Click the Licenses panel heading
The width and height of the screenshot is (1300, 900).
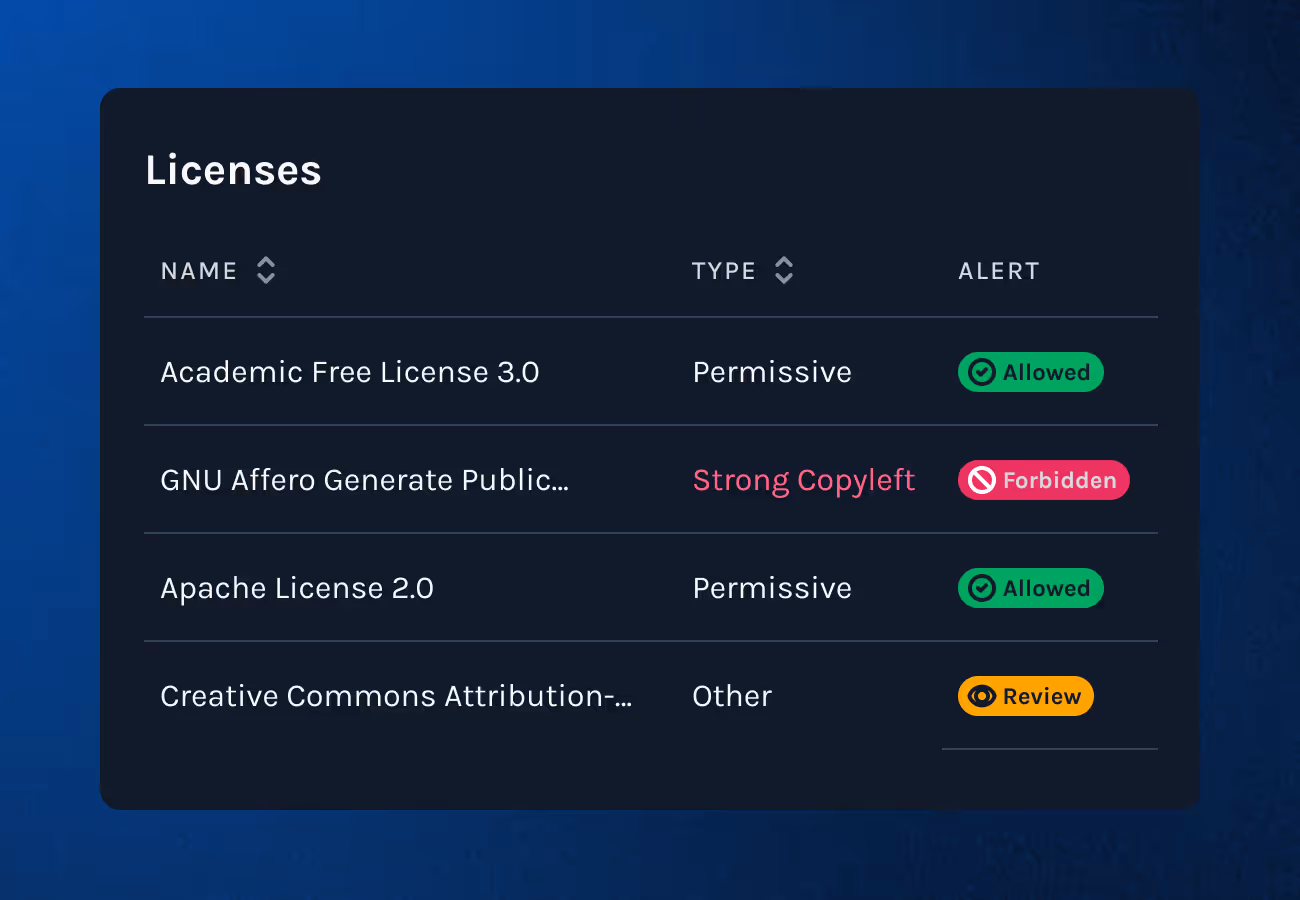(x=233, y=170)
